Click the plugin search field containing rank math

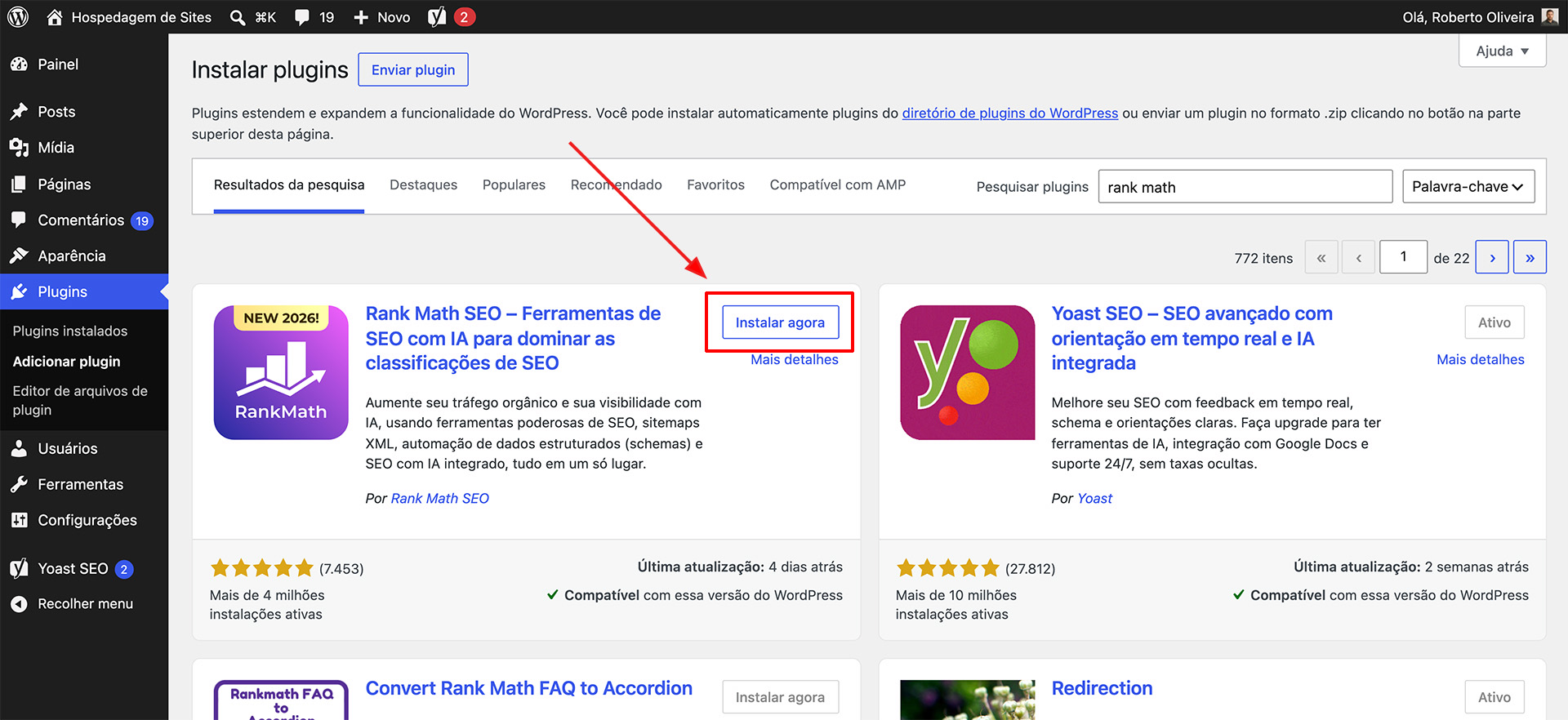point(1245,187)
